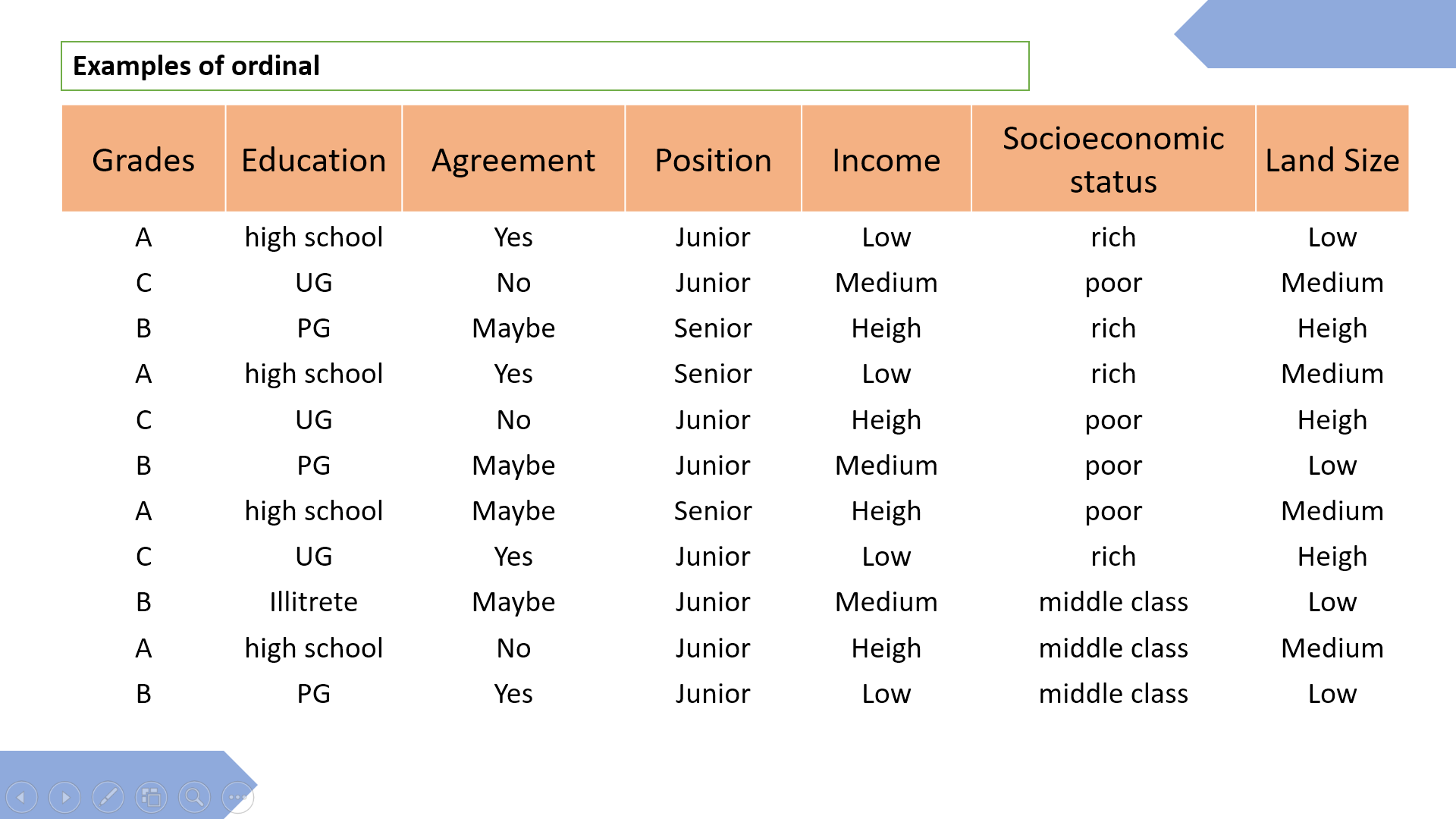Select the bottom 'middle class' cell
The height and width of the screenshot is (819, 1456).
1112,694
